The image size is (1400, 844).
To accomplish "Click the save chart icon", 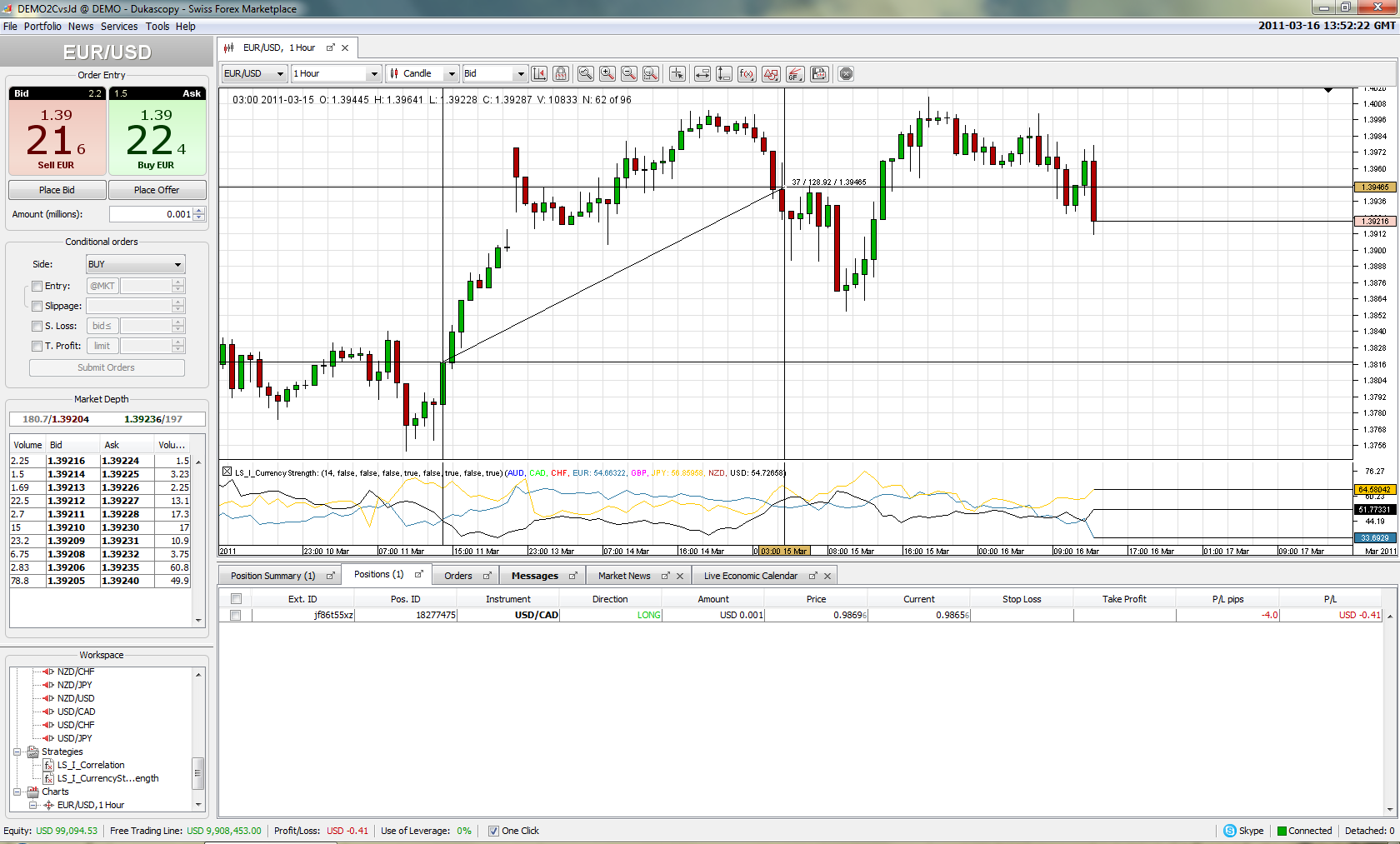I will (x=819, y=74).
